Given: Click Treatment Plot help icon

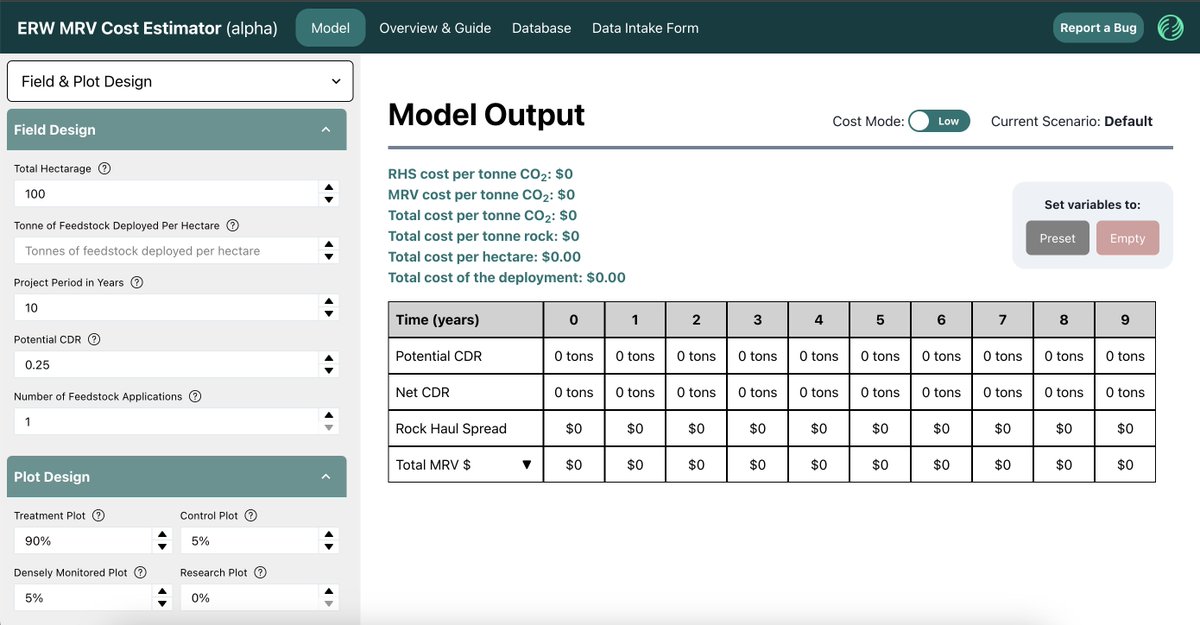Looking at the screenshot, I should point(98,516).
